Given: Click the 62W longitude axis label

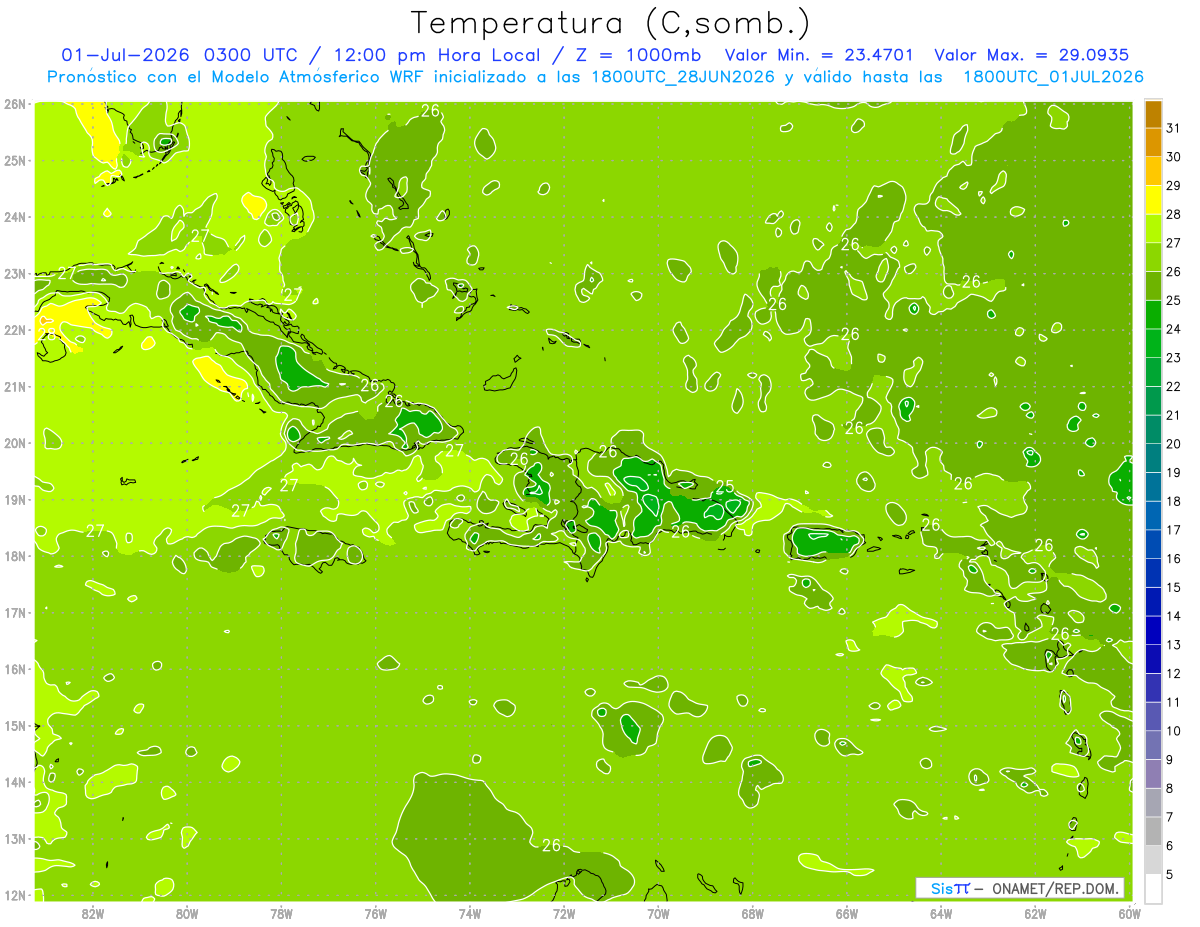Looking at the screenshot, I should (1035, 914).
